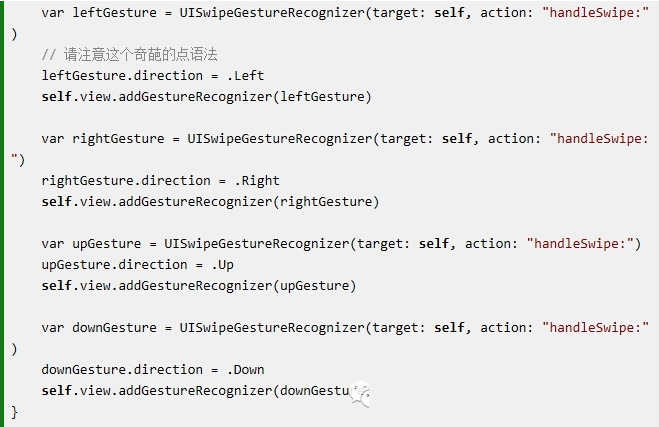Click 'var downGesture' declaration text

99,328
